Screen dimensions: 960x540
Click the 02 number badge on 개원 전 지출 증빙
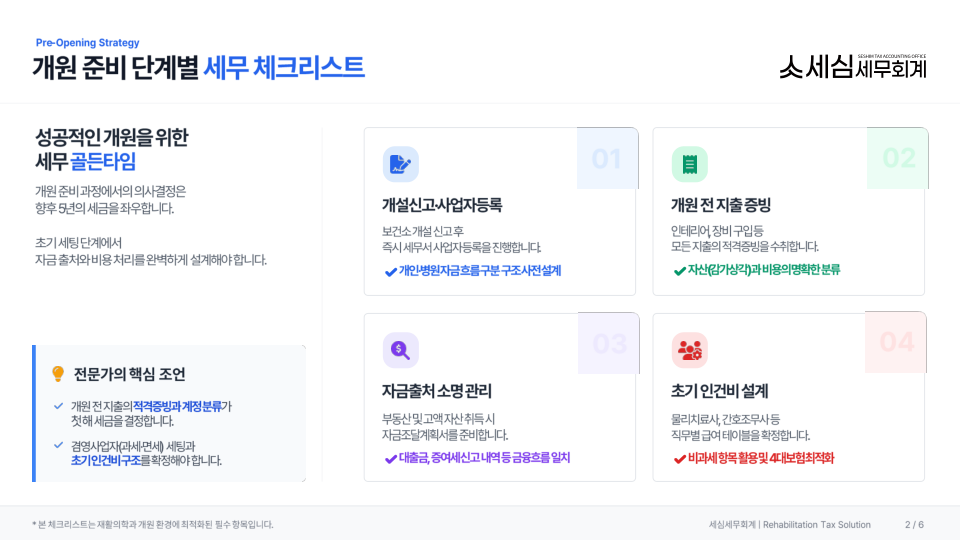[899, 158]
